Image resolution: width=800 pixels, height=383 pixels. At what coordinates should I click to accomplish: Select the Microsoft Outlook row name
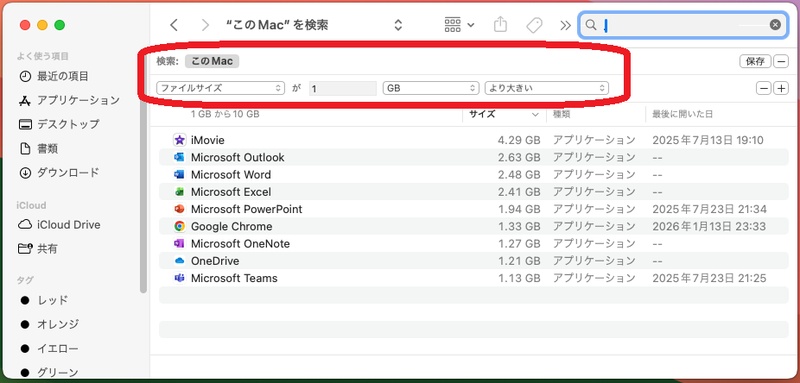[x=238, y=158]
